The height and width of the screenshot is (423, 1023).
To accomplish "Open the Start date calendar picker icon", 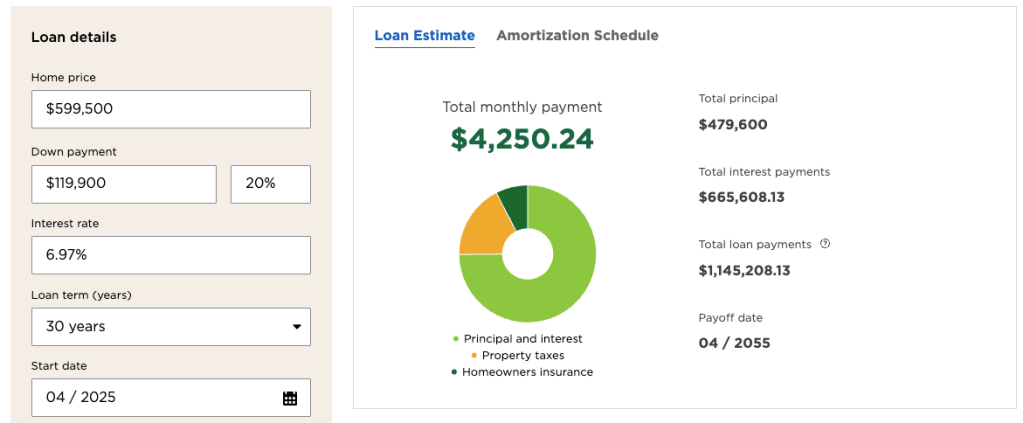I will click(x=290, y=398).
